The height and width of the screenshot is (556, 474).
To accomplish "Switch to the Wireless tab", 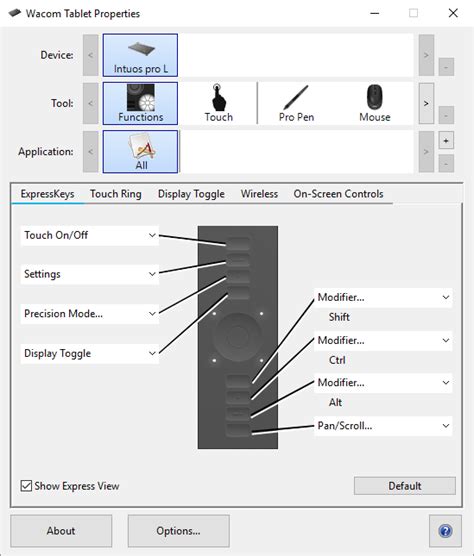I will point(259,194).
